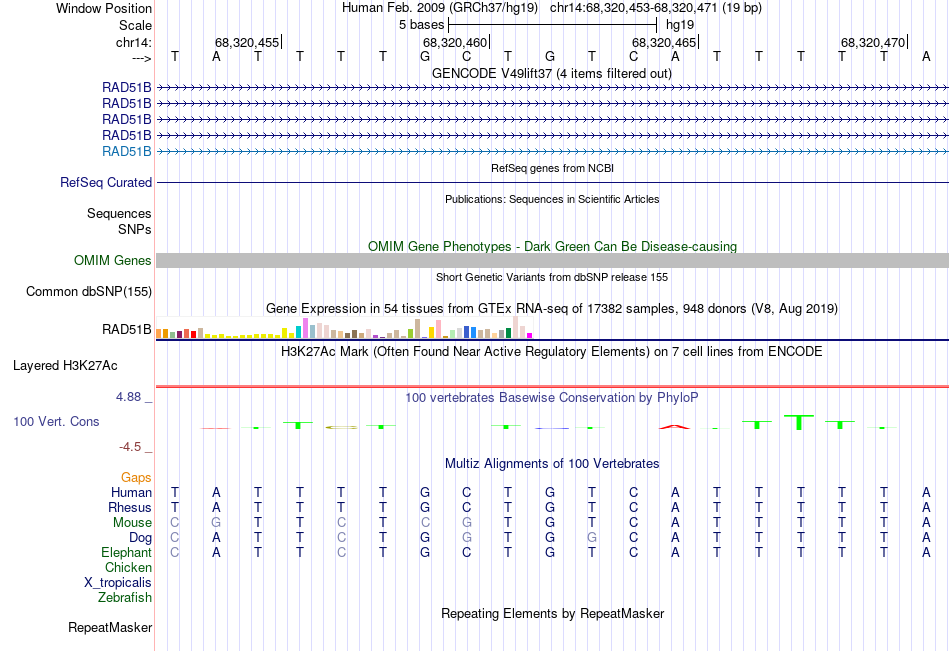Click the 68,320,465 ruler position
The image size is (950, 651).
pos(664,42)
